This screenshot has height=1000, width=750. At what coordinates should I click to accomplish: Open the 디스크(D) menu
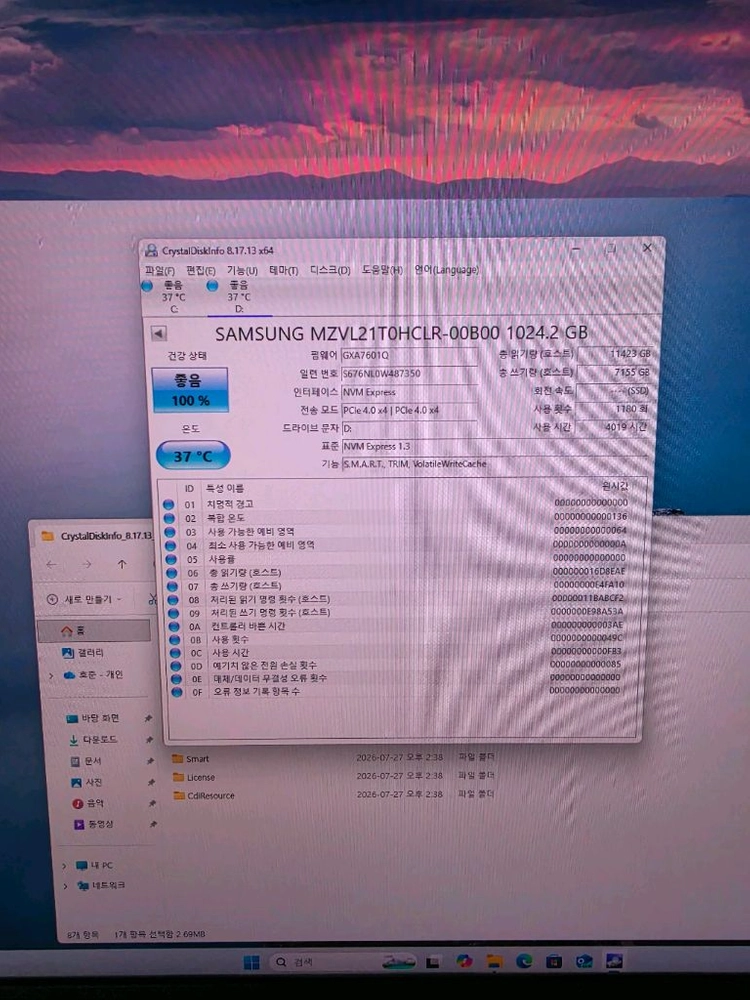(330, 270)
